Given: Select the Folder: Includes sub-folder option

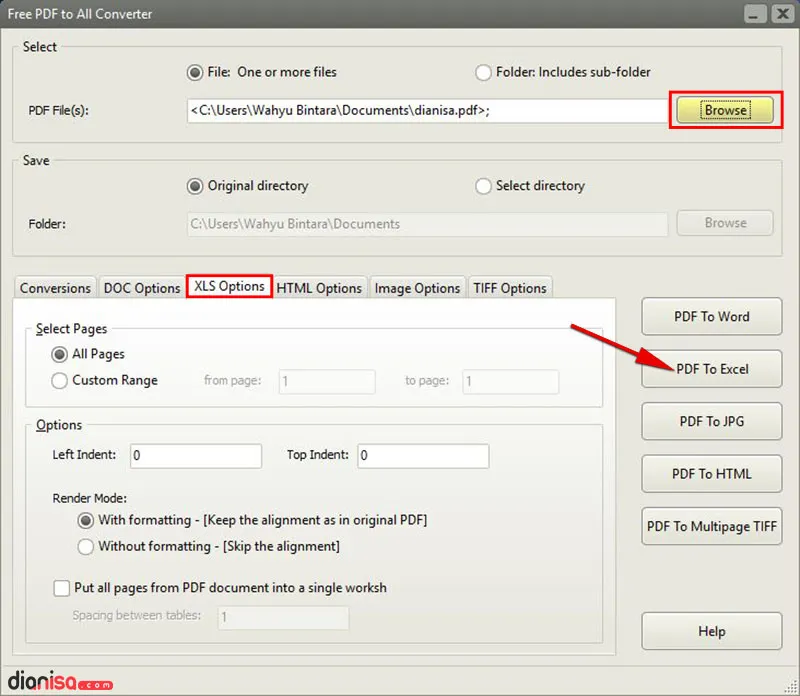Looking at the screenshot, I should (482, 72).
